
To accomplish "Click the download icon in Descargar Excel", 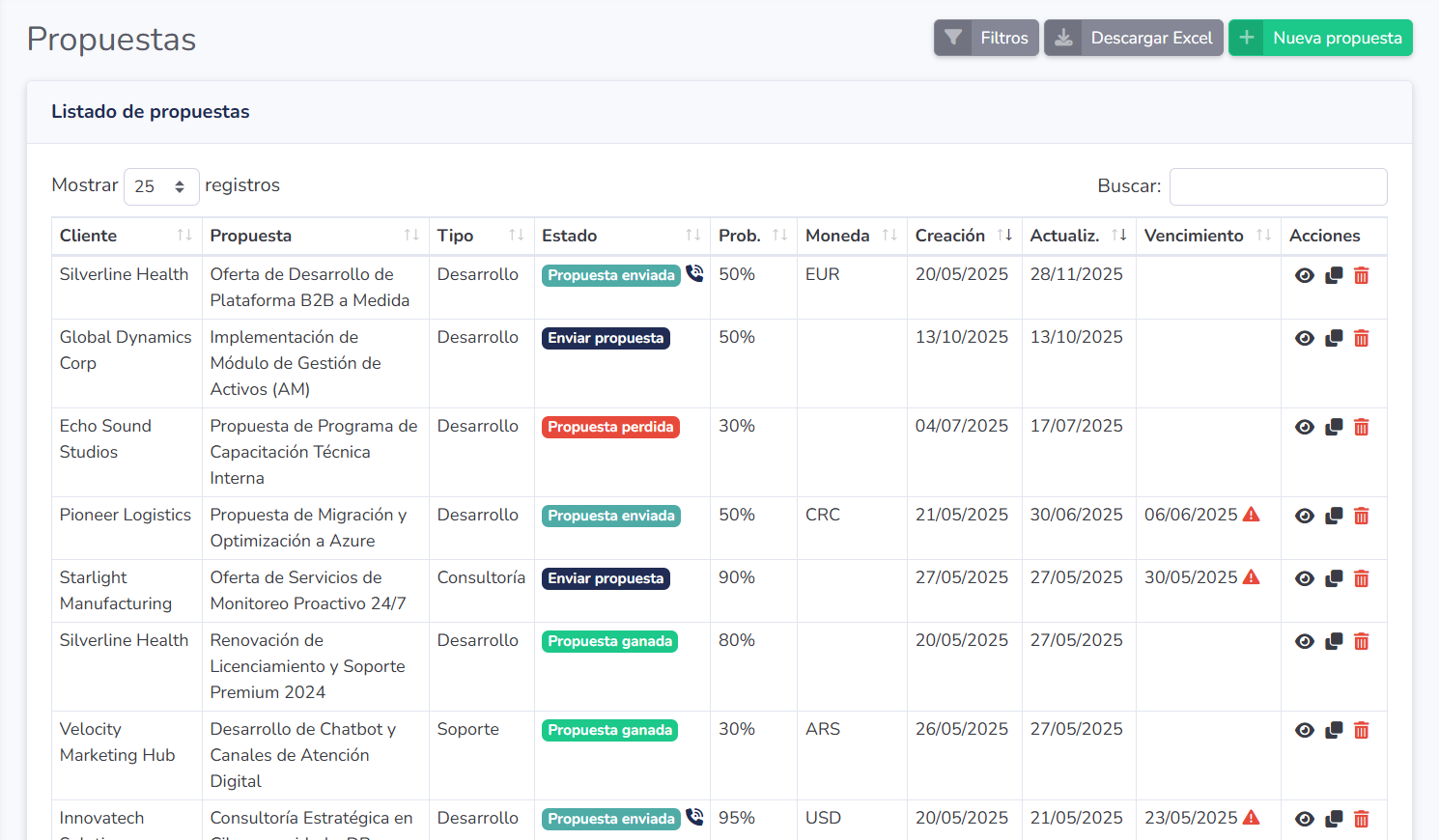I will 1064,37.
